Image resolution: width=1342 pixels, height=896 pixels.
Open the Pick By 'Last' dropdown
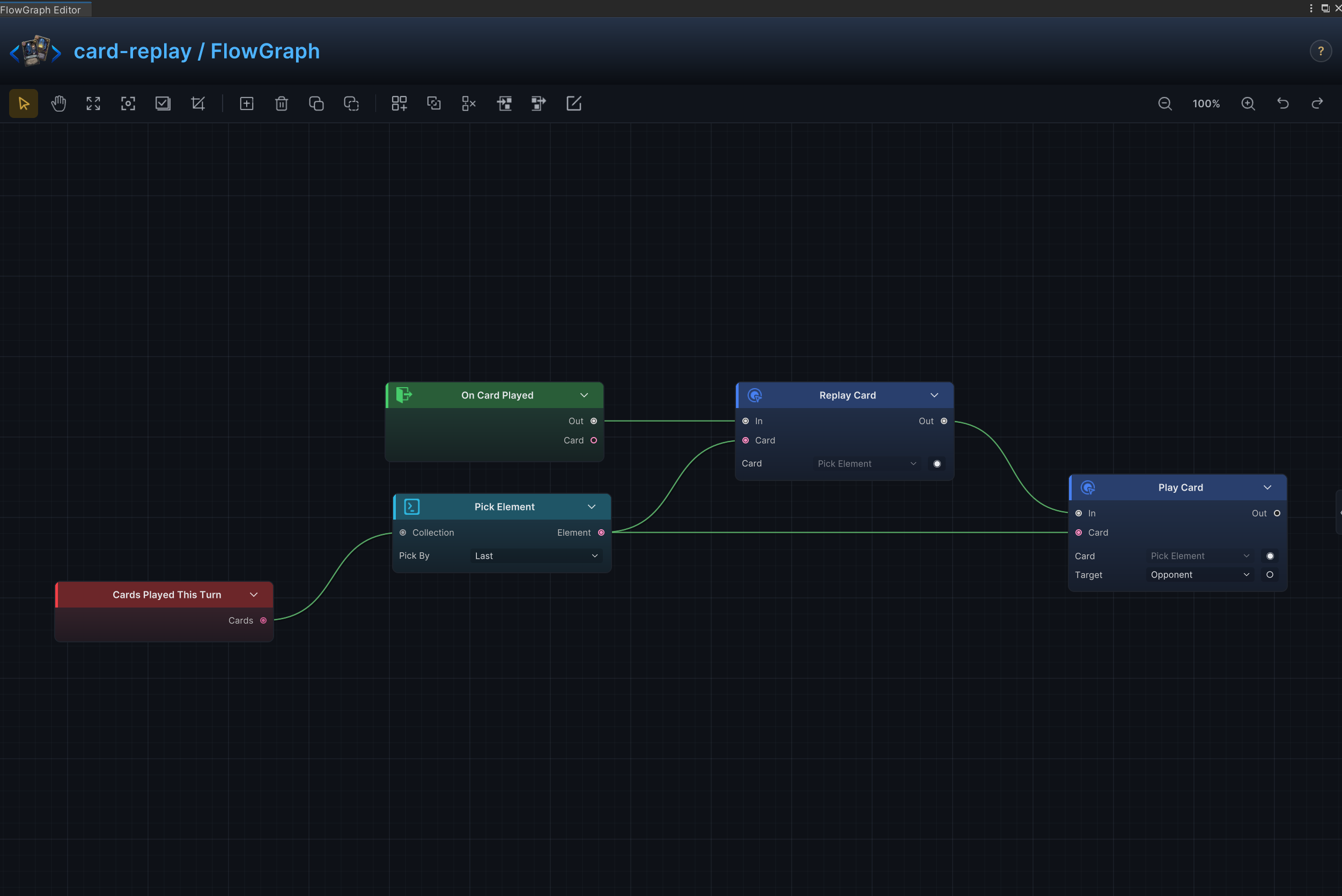point(536,556)
